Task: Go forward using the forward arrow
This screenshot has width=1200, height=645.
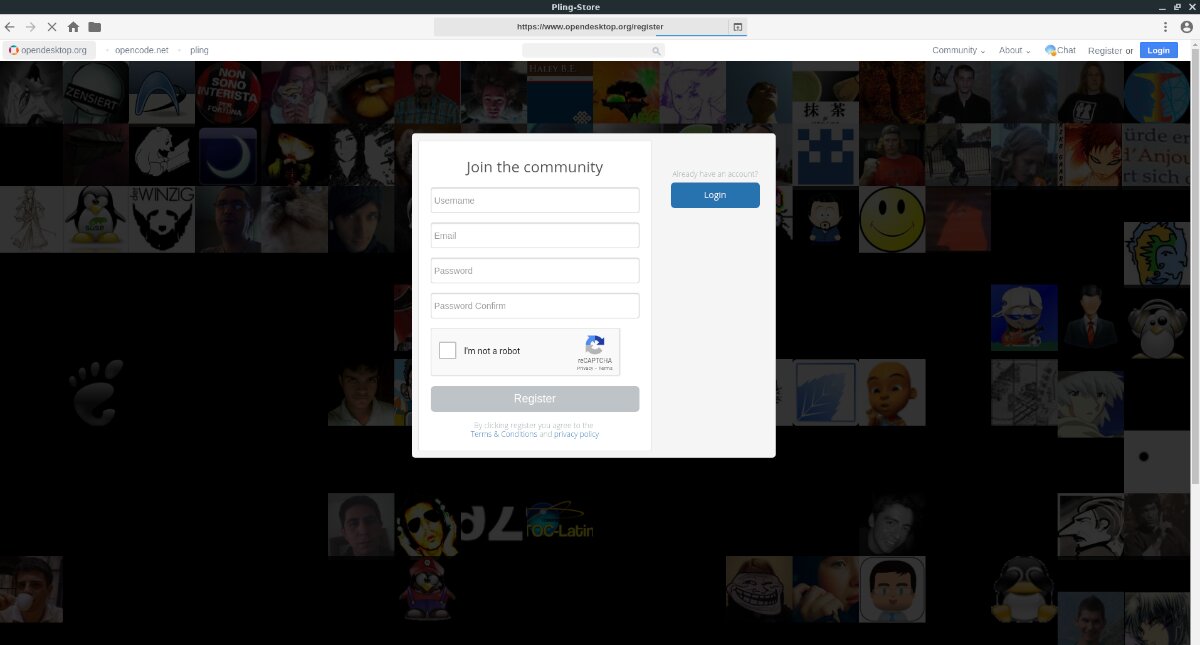Action: 31,27
